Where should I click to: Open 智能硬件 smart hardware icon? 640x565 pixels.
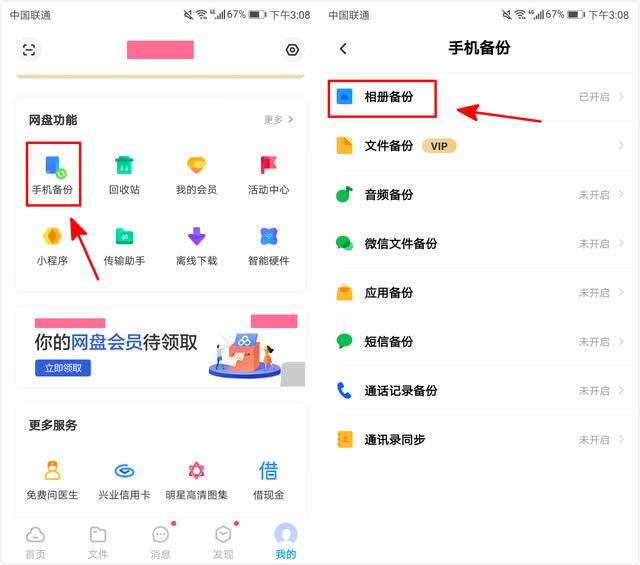tap(268, 236)
